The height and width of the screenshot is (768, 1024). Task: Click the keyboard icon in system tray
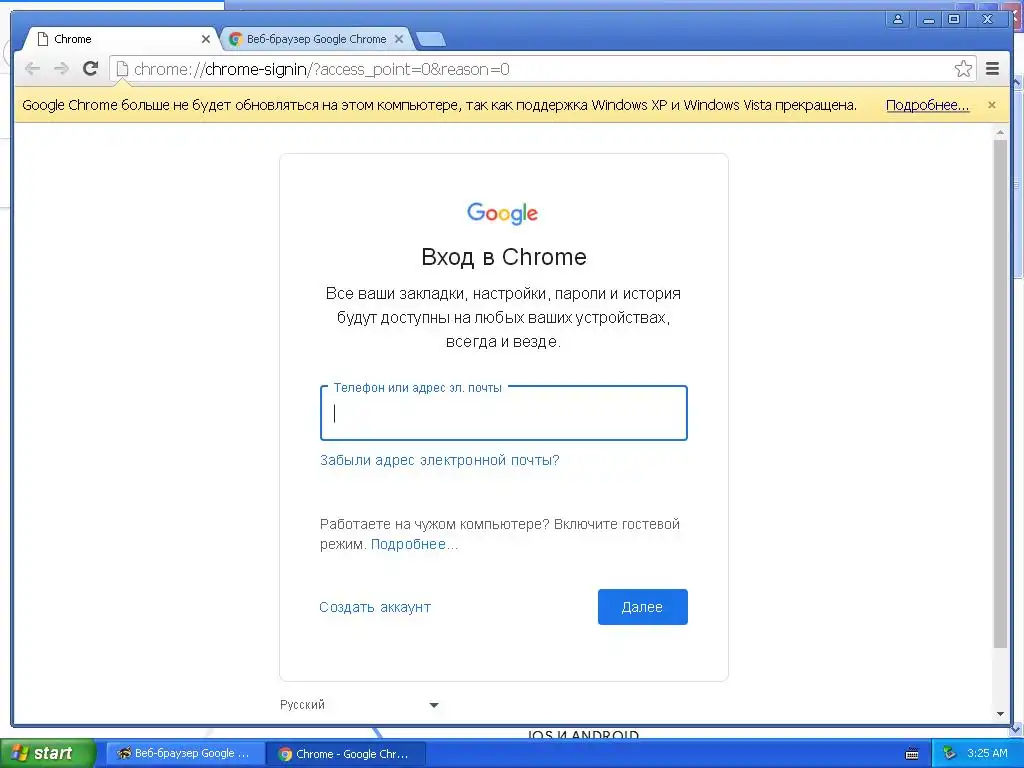tap(912, 754)
